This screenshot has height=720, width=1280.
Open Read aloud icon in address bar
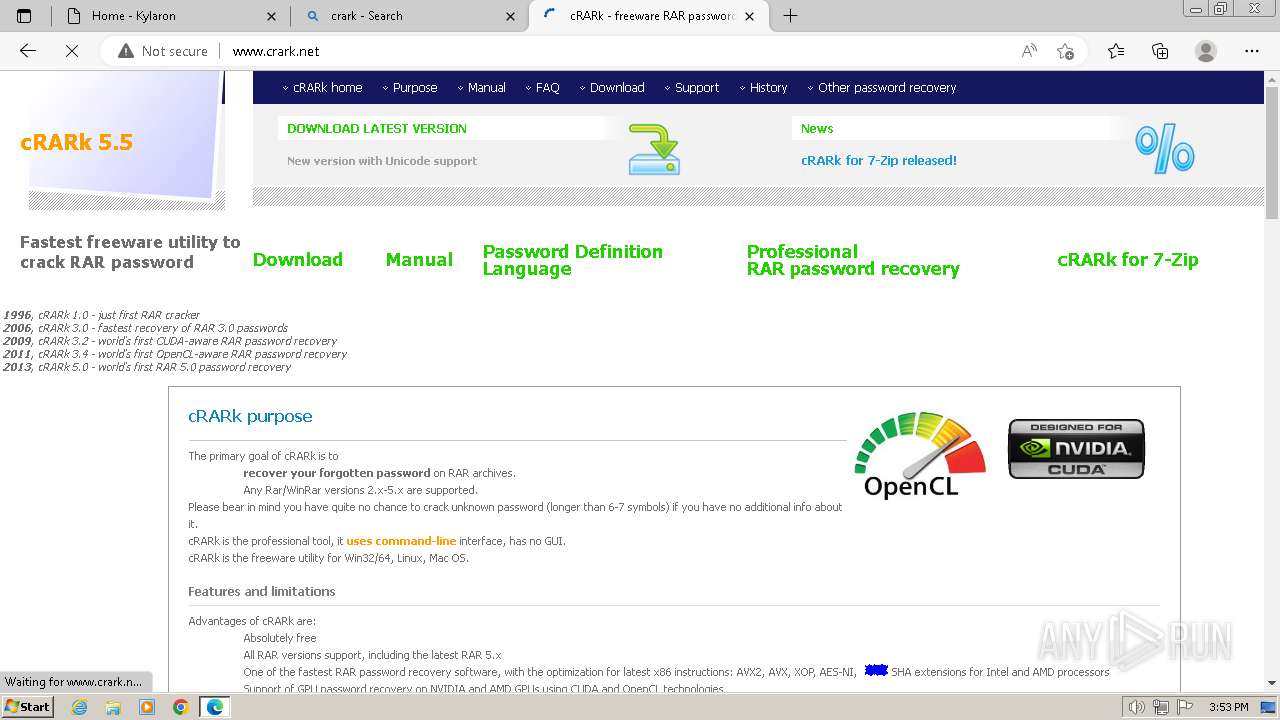1029,51
